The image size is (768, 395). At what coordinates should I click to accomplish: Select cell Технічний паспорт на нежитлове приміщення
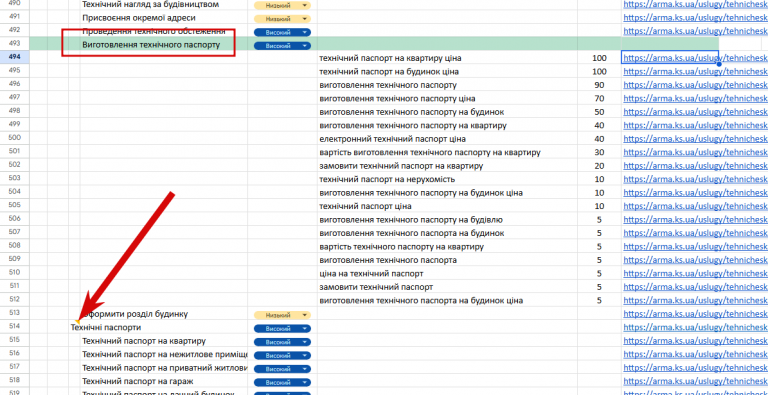coord(165,354)
